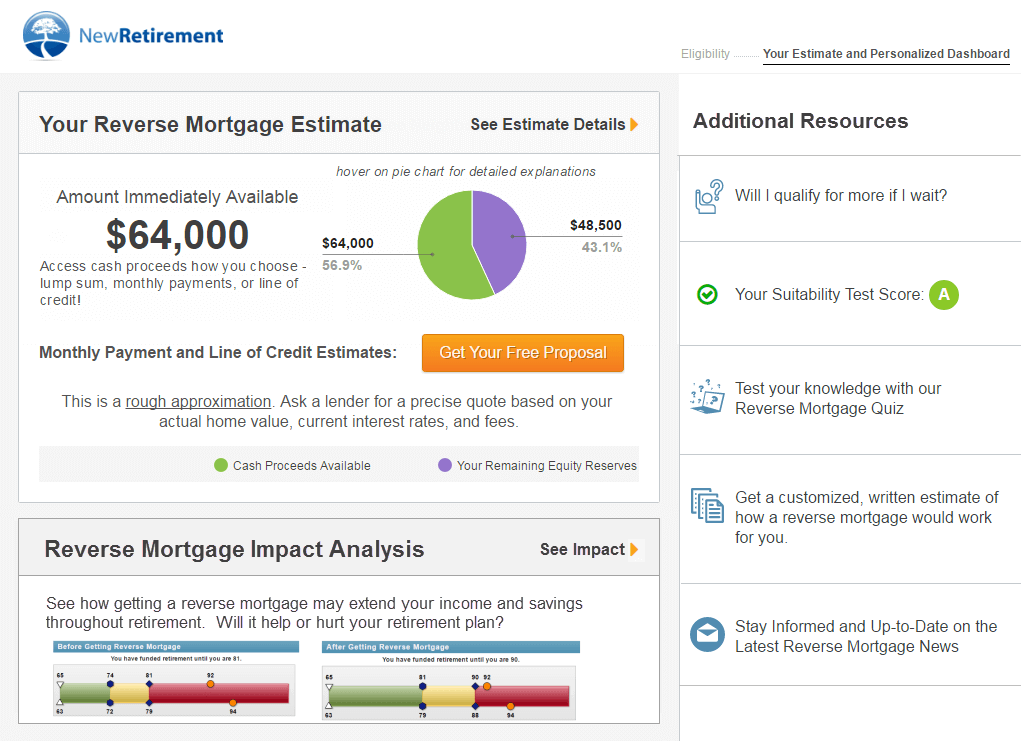
Task: Click the blue envelope news icon
Action: (708, 635)
